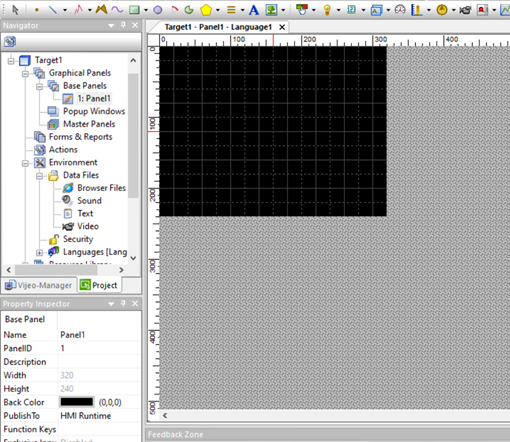Select the Security tree item
Image resolution: width=510 pixels, height=442 pixels.
click(x=78, y=239)
